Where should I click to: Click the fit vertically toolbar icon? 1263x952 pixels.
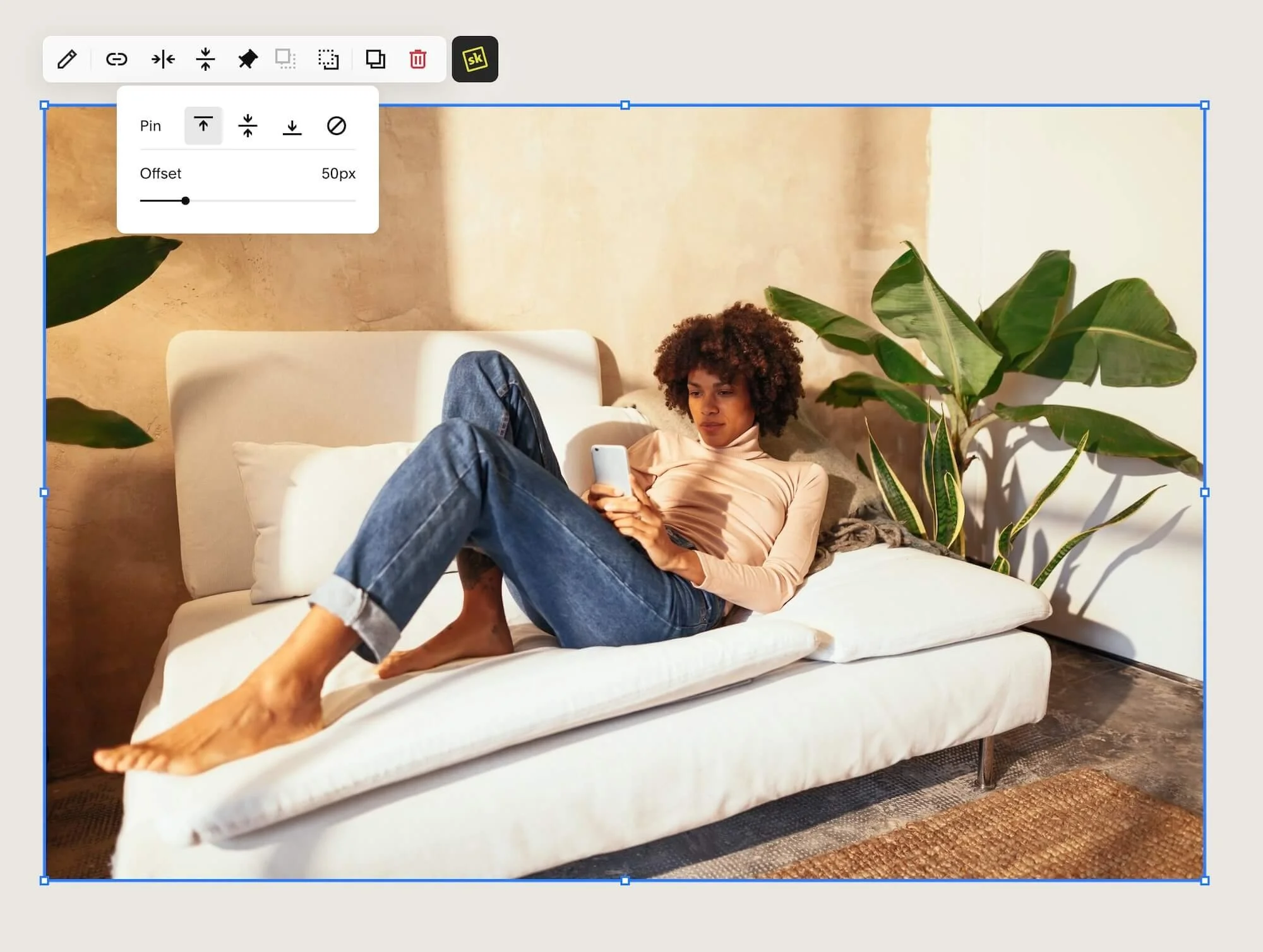point(205,59)
